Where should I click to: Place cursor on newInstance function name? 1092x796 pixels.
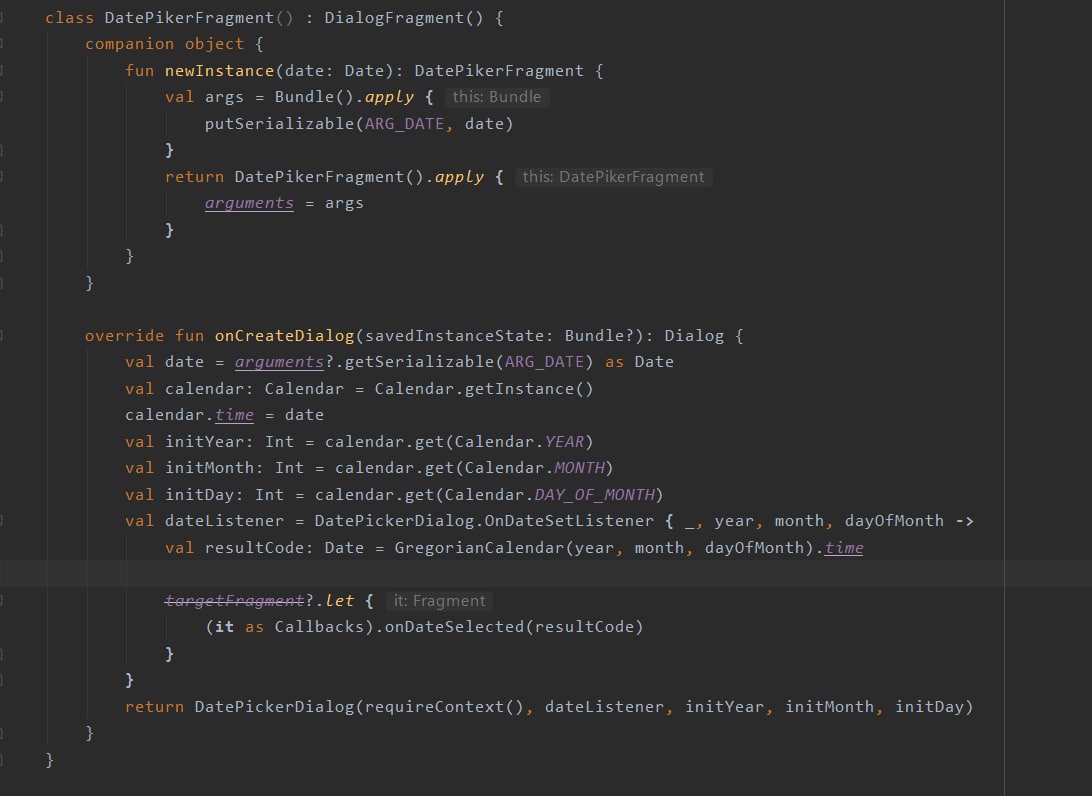[219, 70]
